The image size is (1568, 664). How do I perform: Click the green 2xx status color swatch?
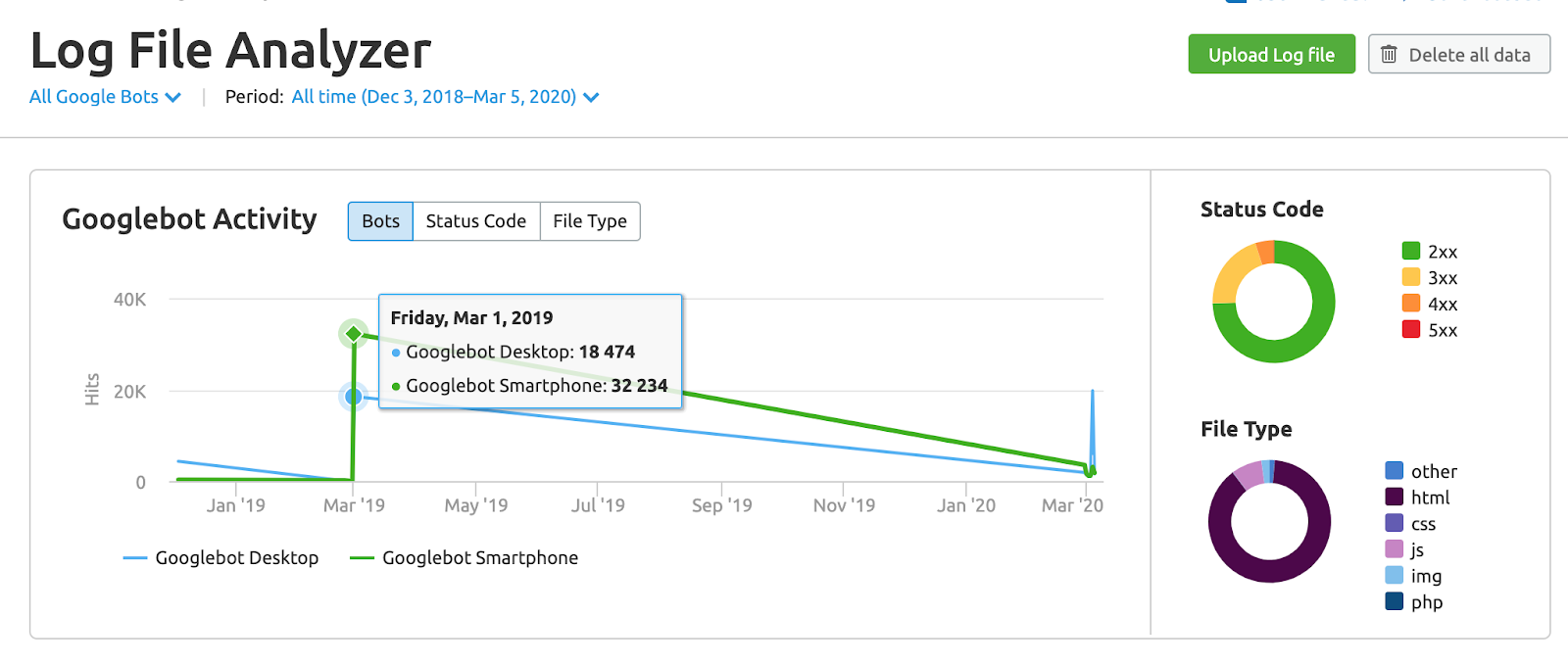tap(1411, 252)
